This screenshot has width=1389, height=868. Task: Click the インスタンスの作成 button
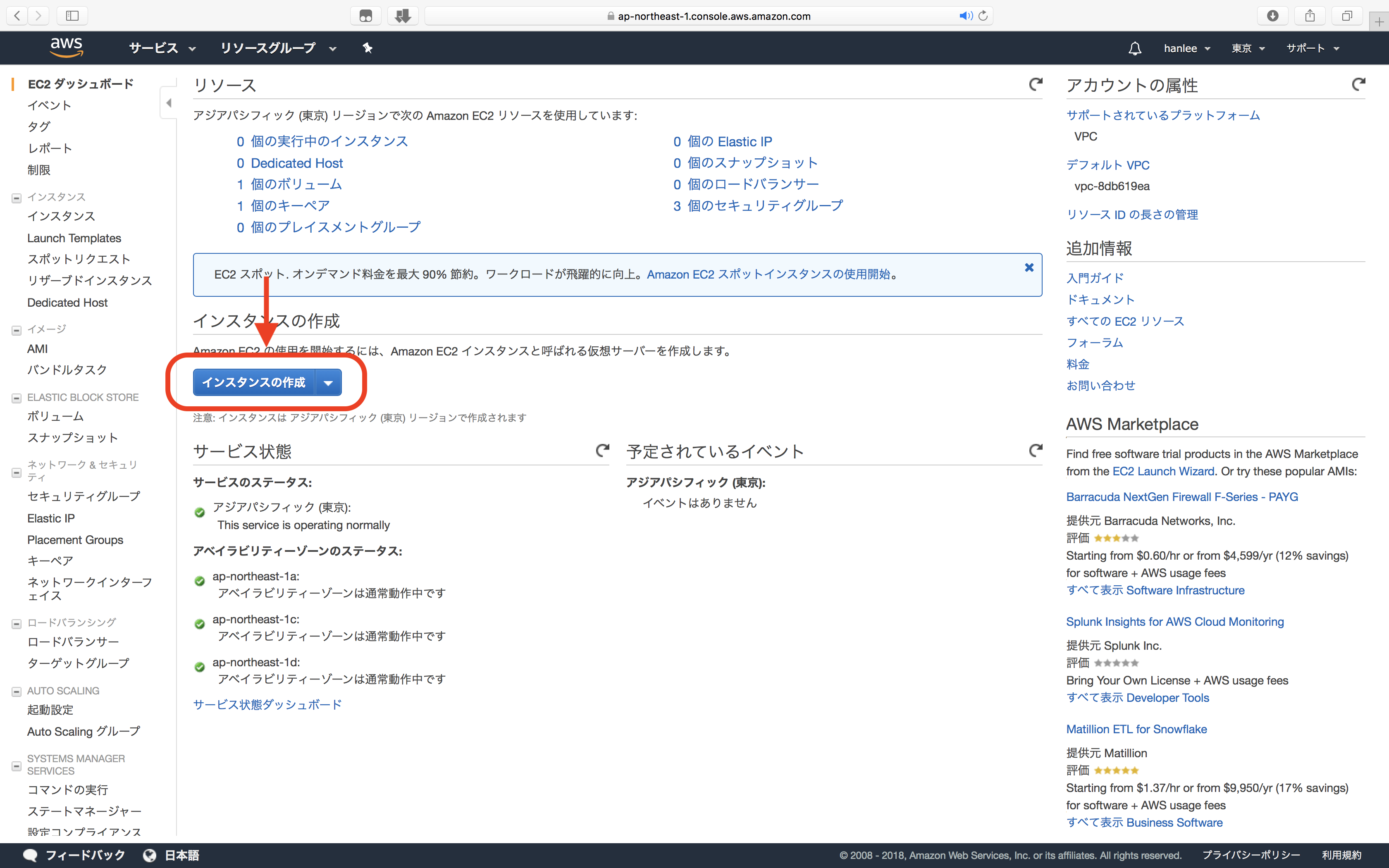click(x=254, y=382)
